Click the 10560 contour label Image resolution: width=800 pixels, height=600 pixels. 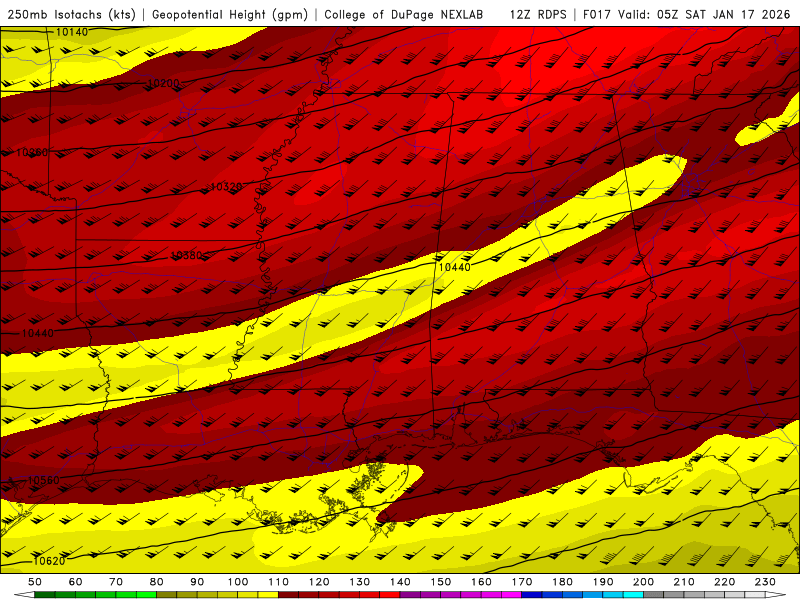coord(43,480)
